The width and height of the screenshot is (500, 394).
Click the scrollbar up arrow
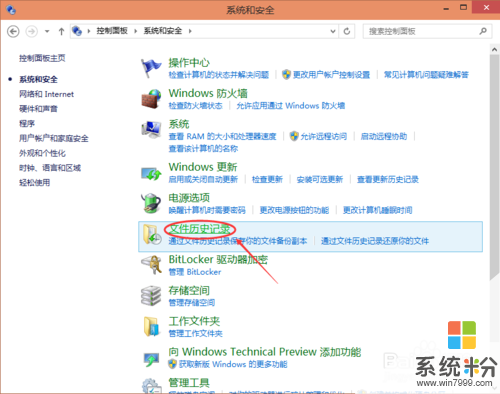pyautogui.click(x=495, y=50)
